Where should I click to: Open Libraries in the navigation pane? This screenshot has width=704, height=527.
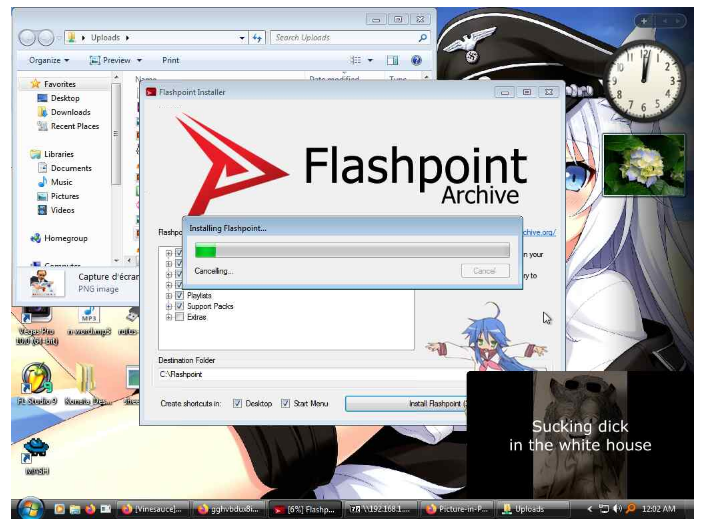[59, 154]
